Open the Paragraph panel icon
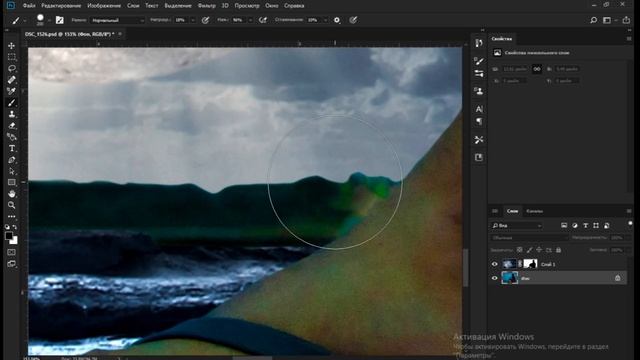This screenshot has height=360, width=640. 479,122
